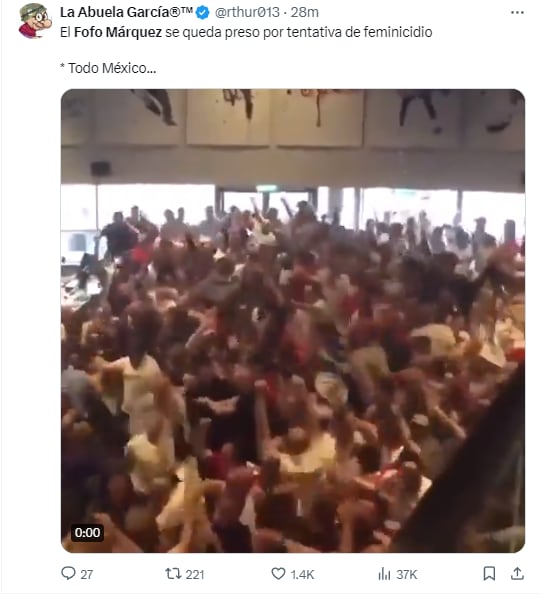Click the 1.4K likes count
Image resolution: width=540 pixels, height=594 pixels.
[x=302, y=574]
